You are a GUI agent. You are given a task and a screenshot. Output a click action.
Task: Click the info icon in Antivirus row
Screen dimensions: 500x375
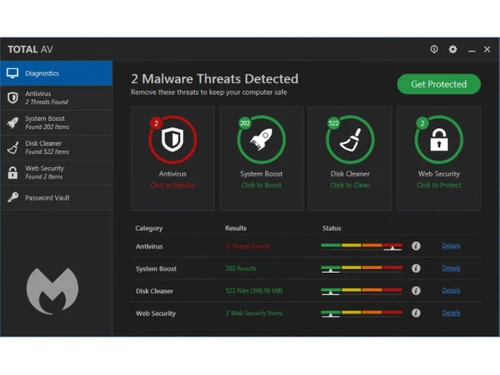(x=416, y=246)
